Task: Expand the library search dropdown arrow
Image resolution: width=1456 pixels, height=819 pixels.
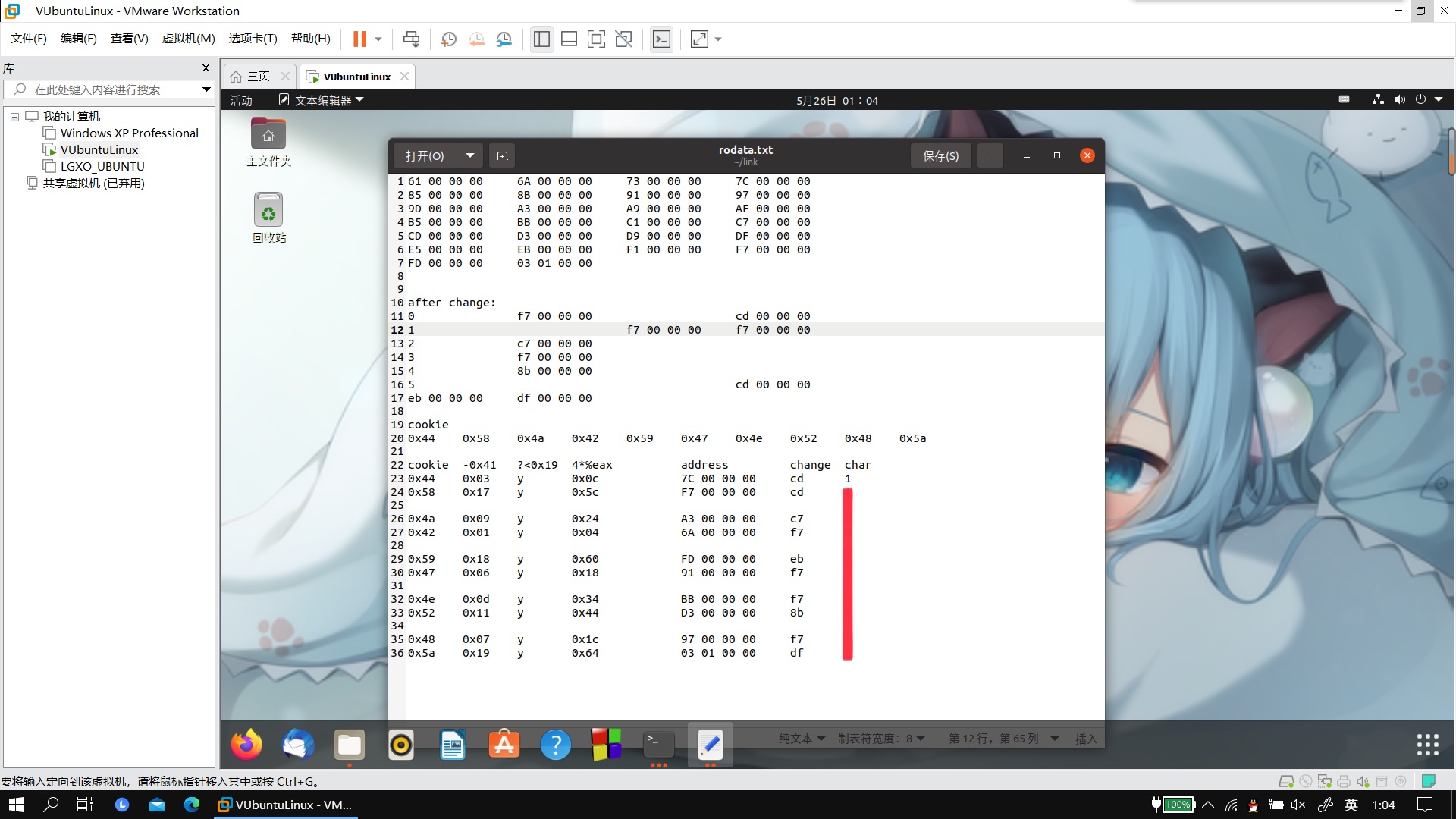Action: [206, 89]
